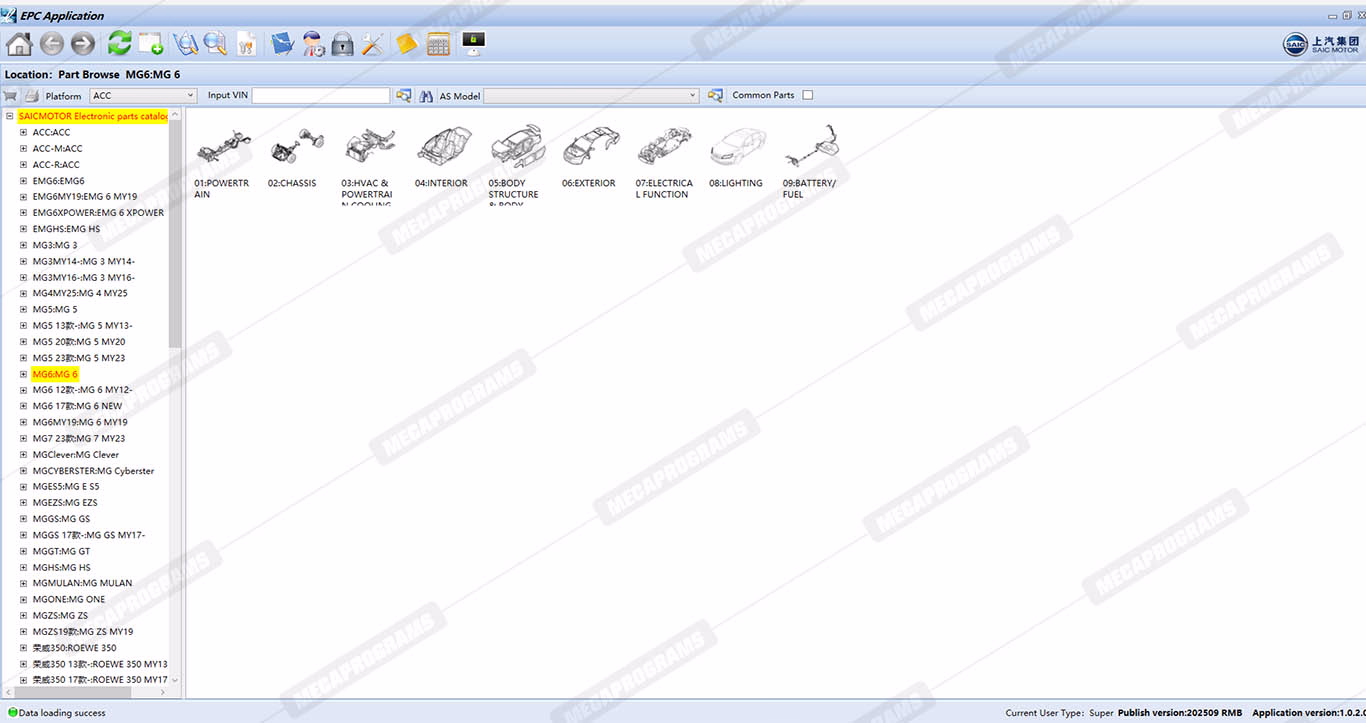This screenshot has width=1366, height=723.
Task: Open the 08:LIGHTING category thumbnail
Action: pyautogui.click(x=736, y=150)
